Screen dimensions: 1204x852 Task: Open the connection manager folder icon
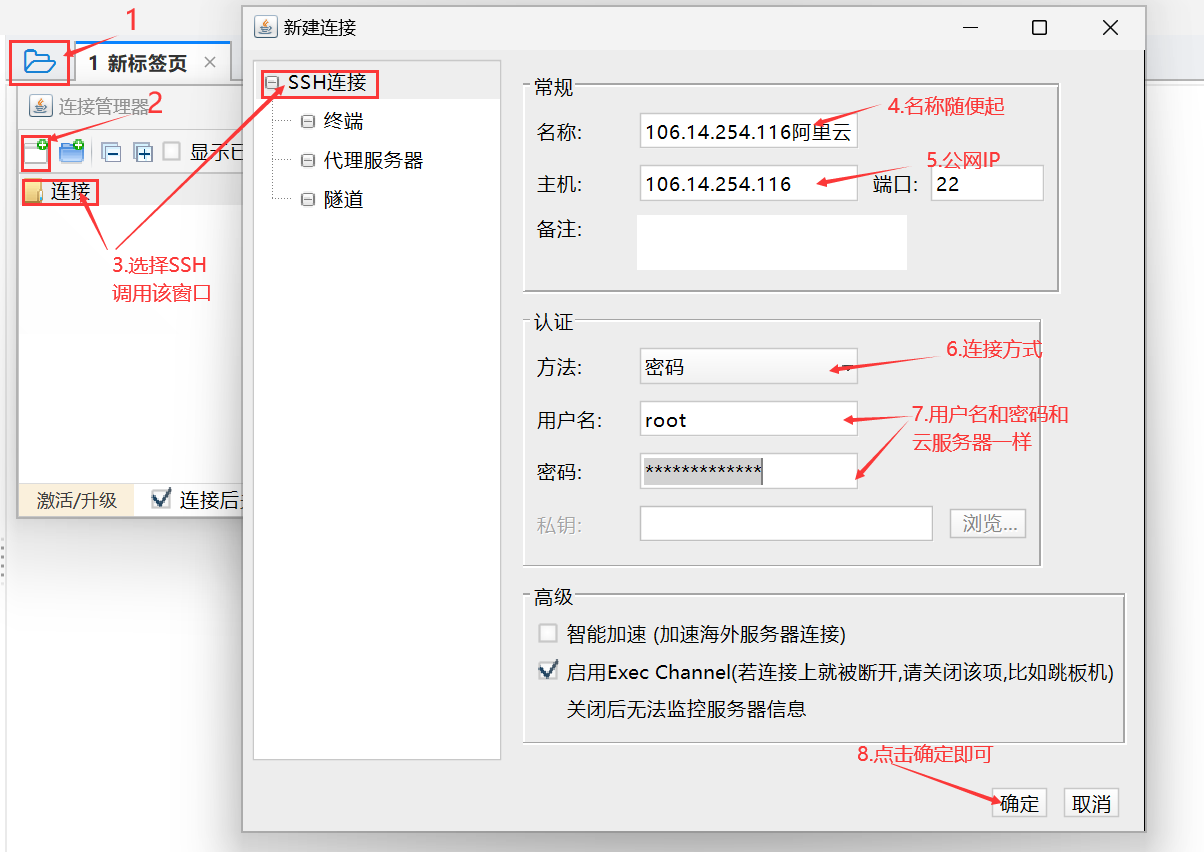[x=40, y=62]
